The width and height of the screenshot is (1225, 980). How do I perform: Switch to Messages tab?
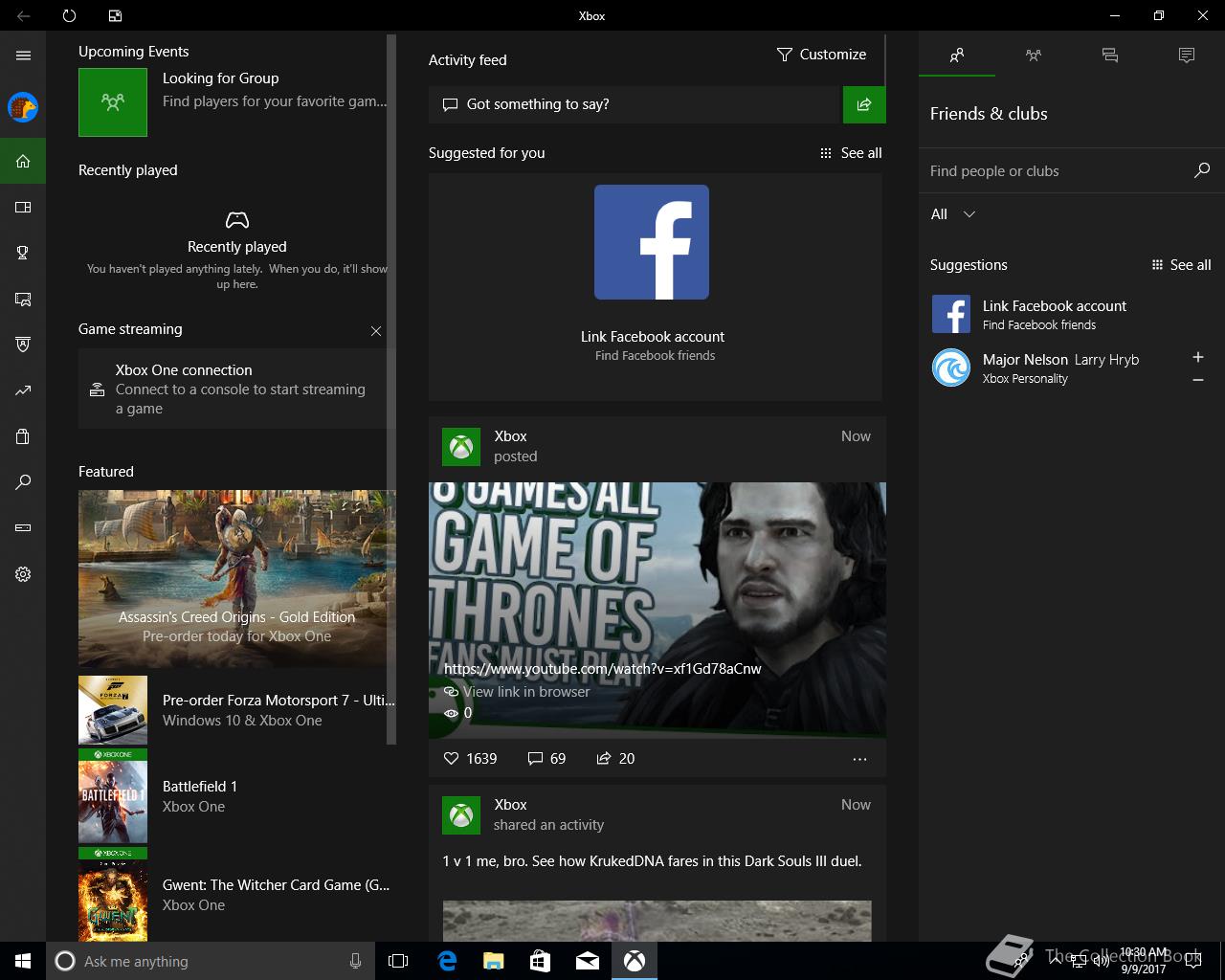point(1110,56)
